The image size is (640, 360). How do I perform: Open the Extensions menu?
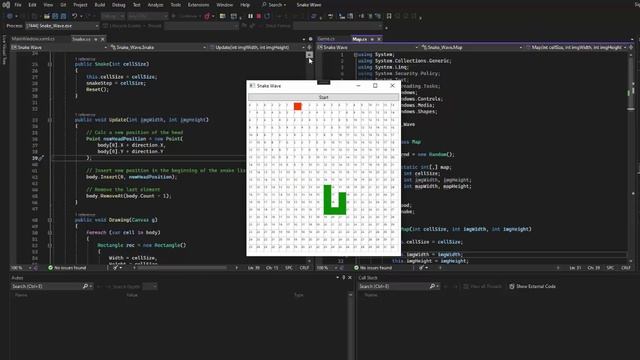[x=198, y=5]
